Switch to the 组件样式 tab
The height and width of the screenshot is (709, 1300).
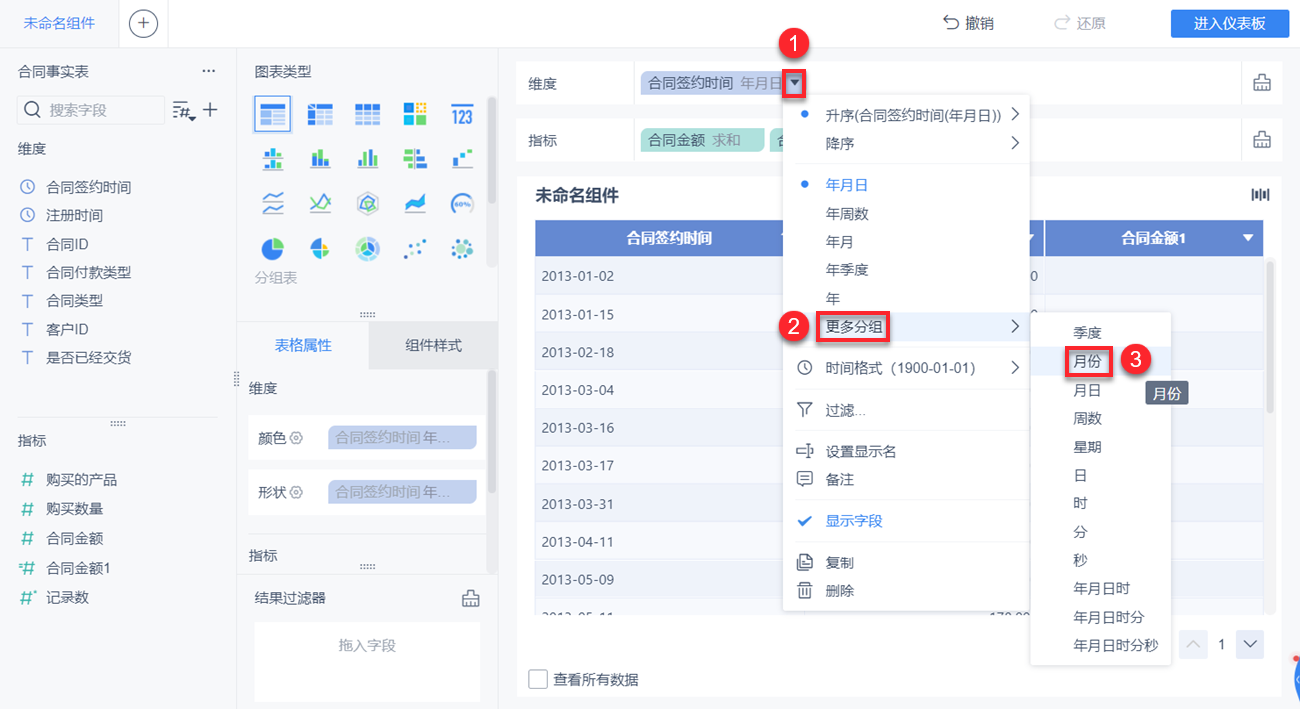[x=433, y=346]
